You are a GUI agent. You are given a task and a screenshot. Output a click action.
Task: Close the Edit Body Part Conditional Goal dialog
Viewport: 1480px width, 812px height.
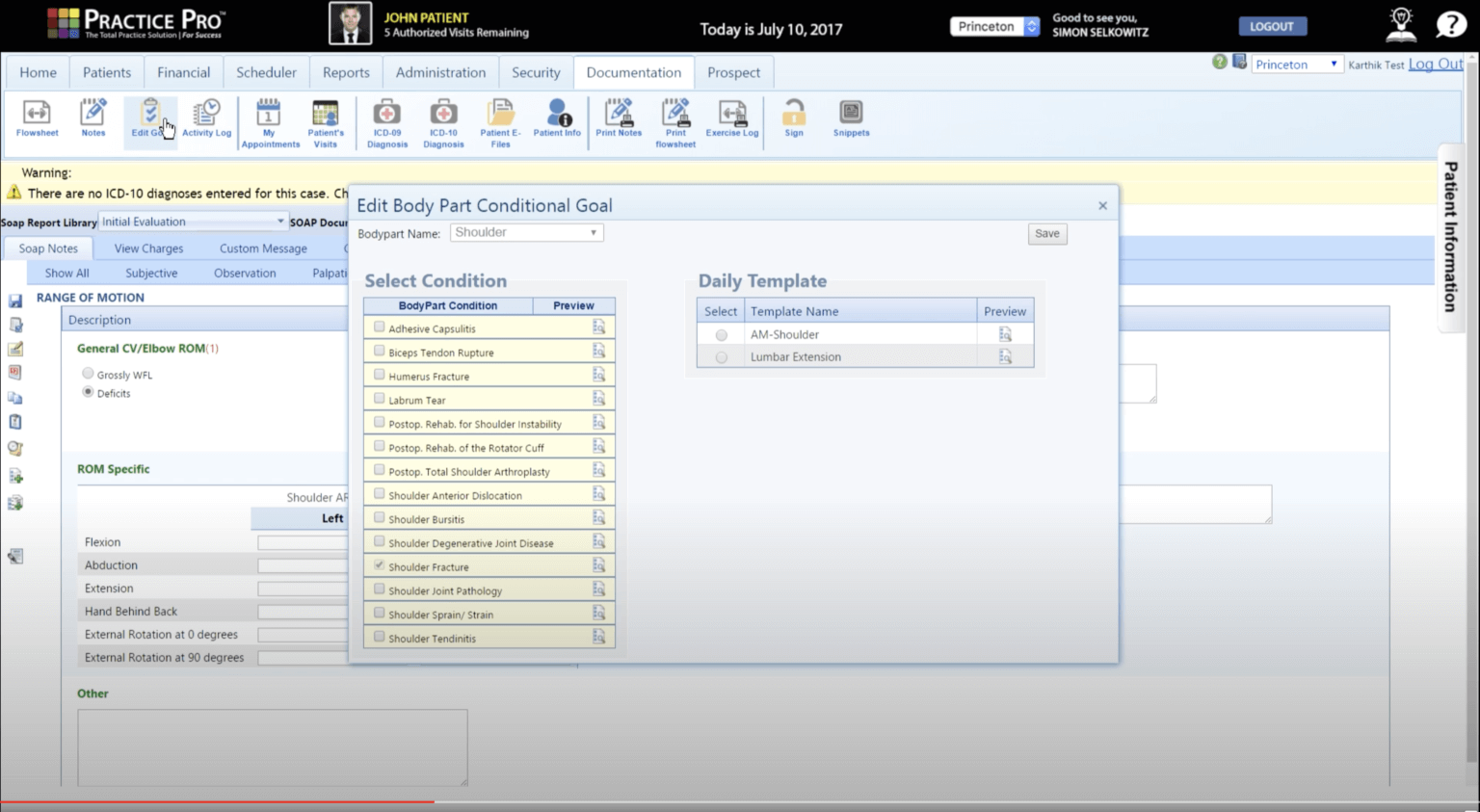click(1102, 205)
